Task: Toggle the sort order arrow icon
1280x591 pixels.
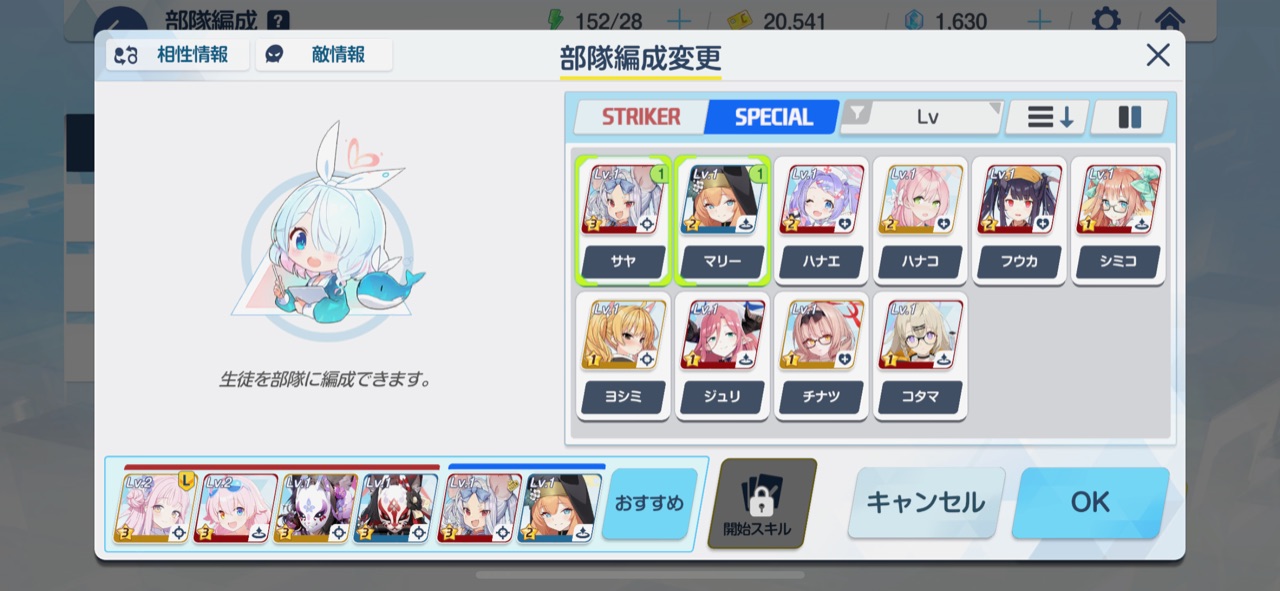Action: point(1047,117)
